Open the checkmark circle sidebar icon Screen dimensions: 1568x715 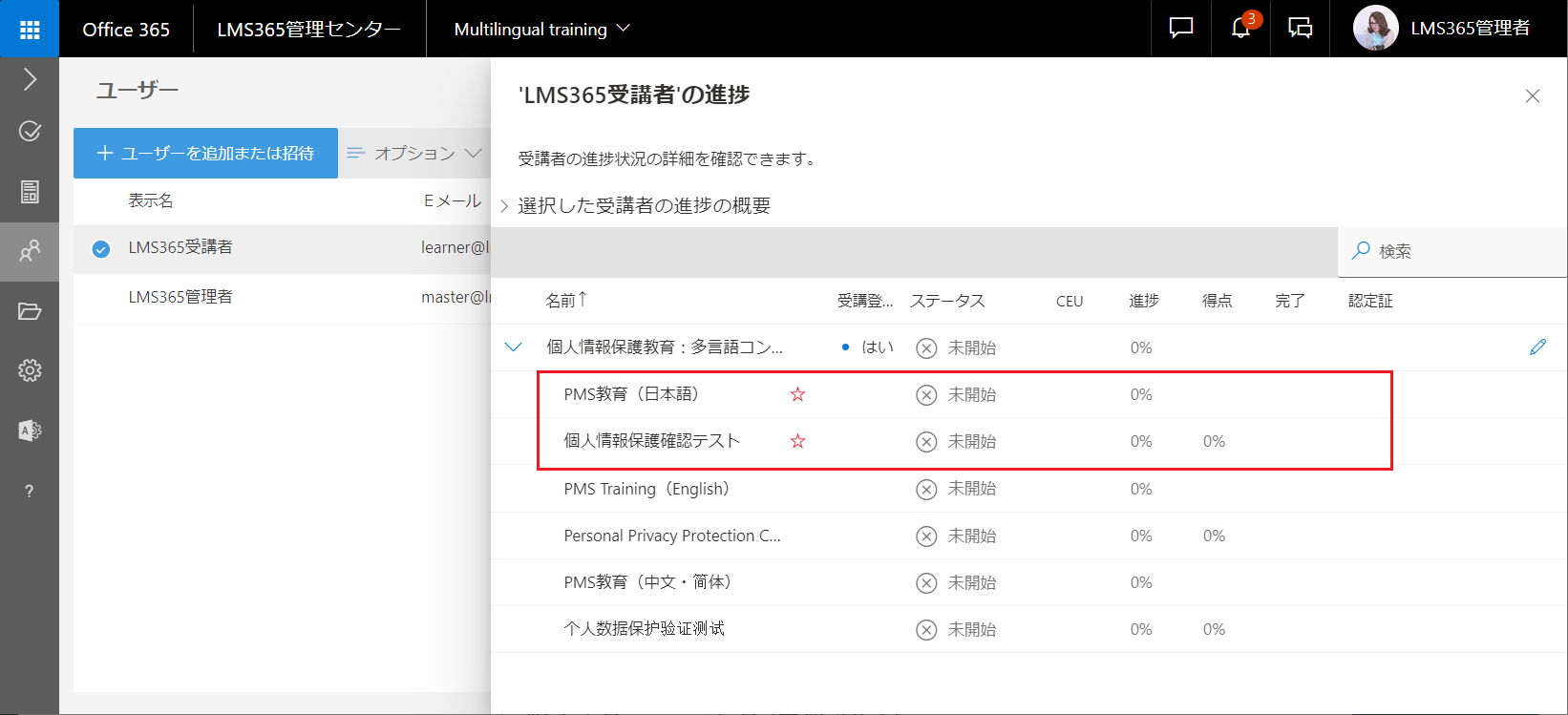click(x=30, y=131)
